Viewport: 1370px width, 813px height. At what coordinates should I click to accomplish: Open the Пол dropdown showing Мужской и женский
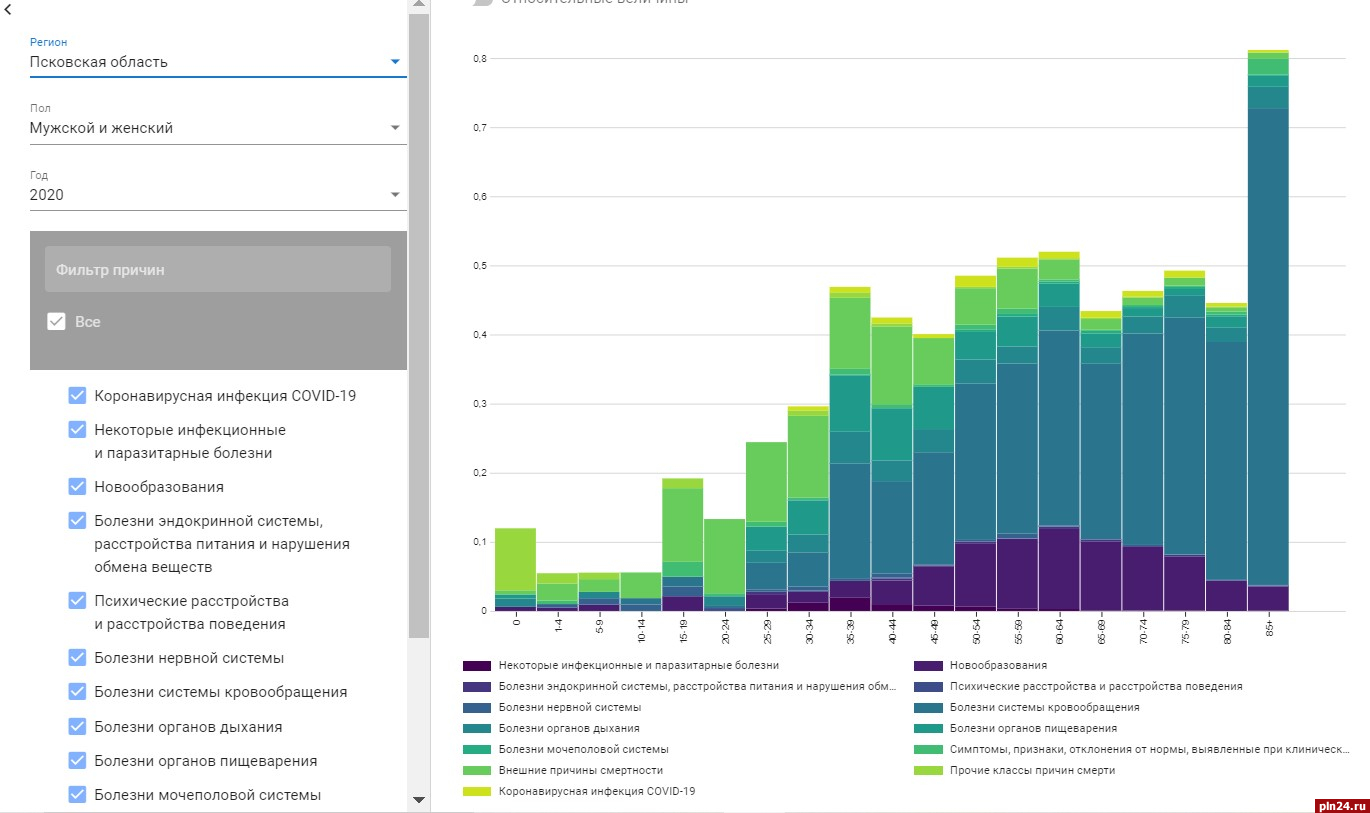(218, 128)
